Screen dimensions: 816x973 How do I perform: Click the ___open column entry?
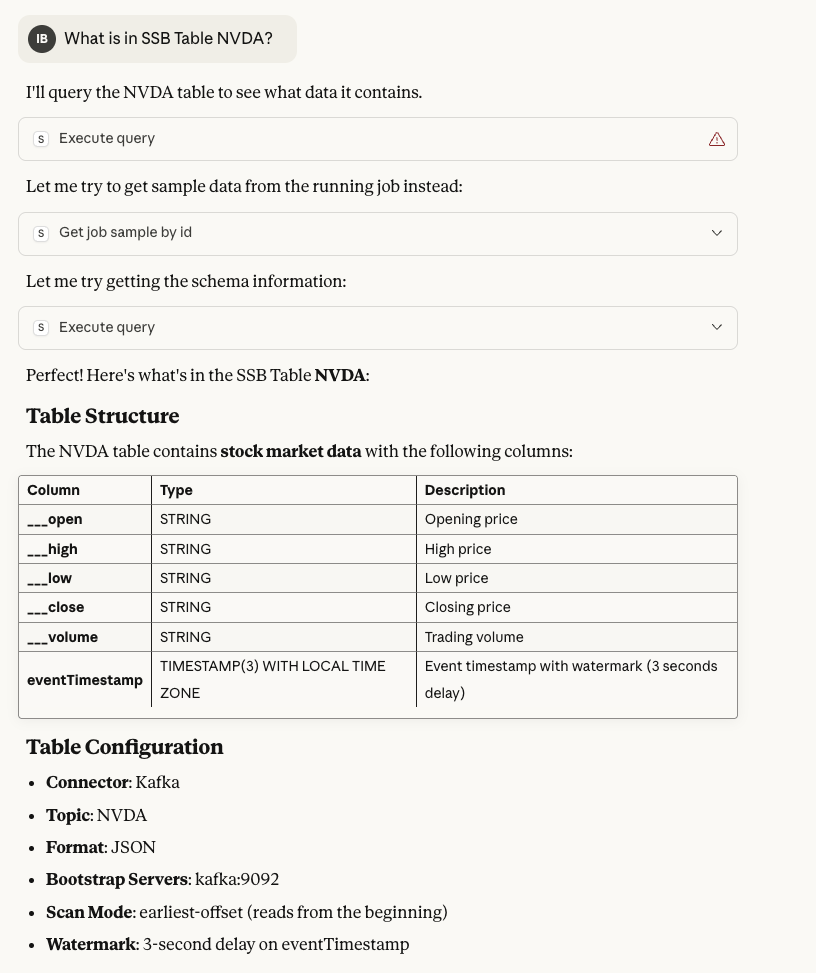(x=54, y=519)
